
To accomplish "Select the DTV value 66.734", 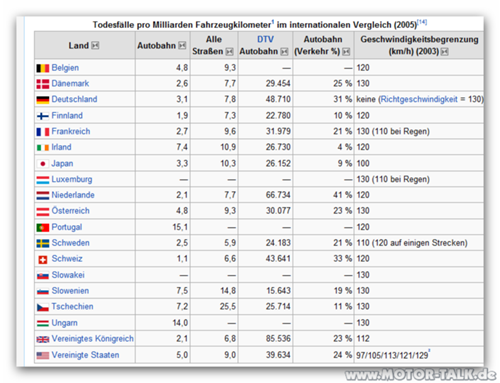I will click(278, 195).
